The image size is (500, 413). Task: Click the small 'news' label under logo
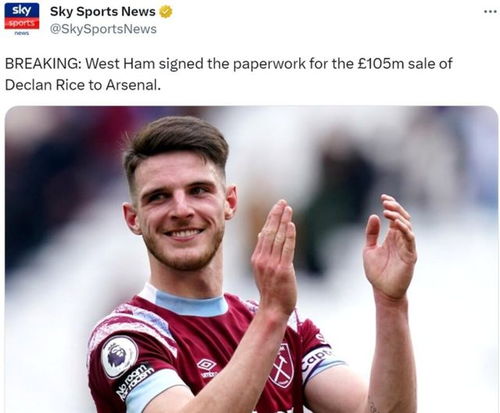22,33
